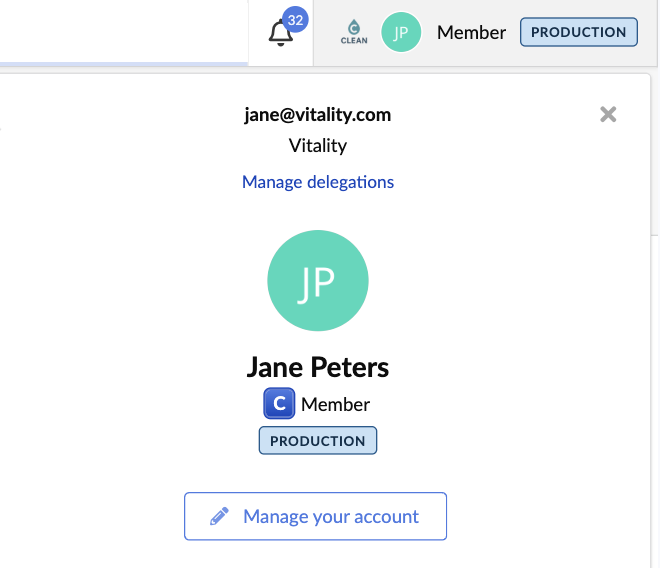The width and height of the screenshot is (660, 568).
Task: Click the 32 unread notifications badge
Action: [x=295, y=19]
